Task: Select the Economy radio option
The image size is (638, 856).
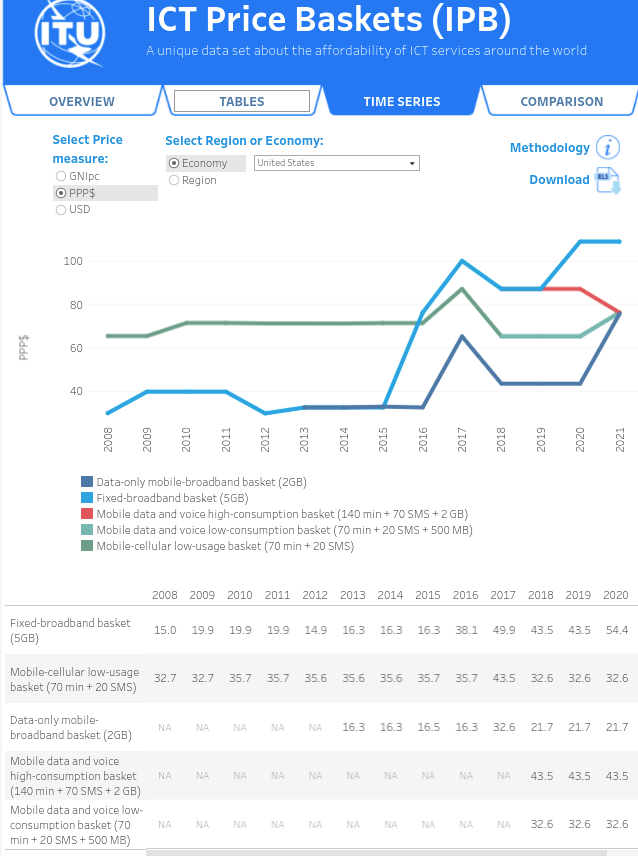Action: [174, 163]
